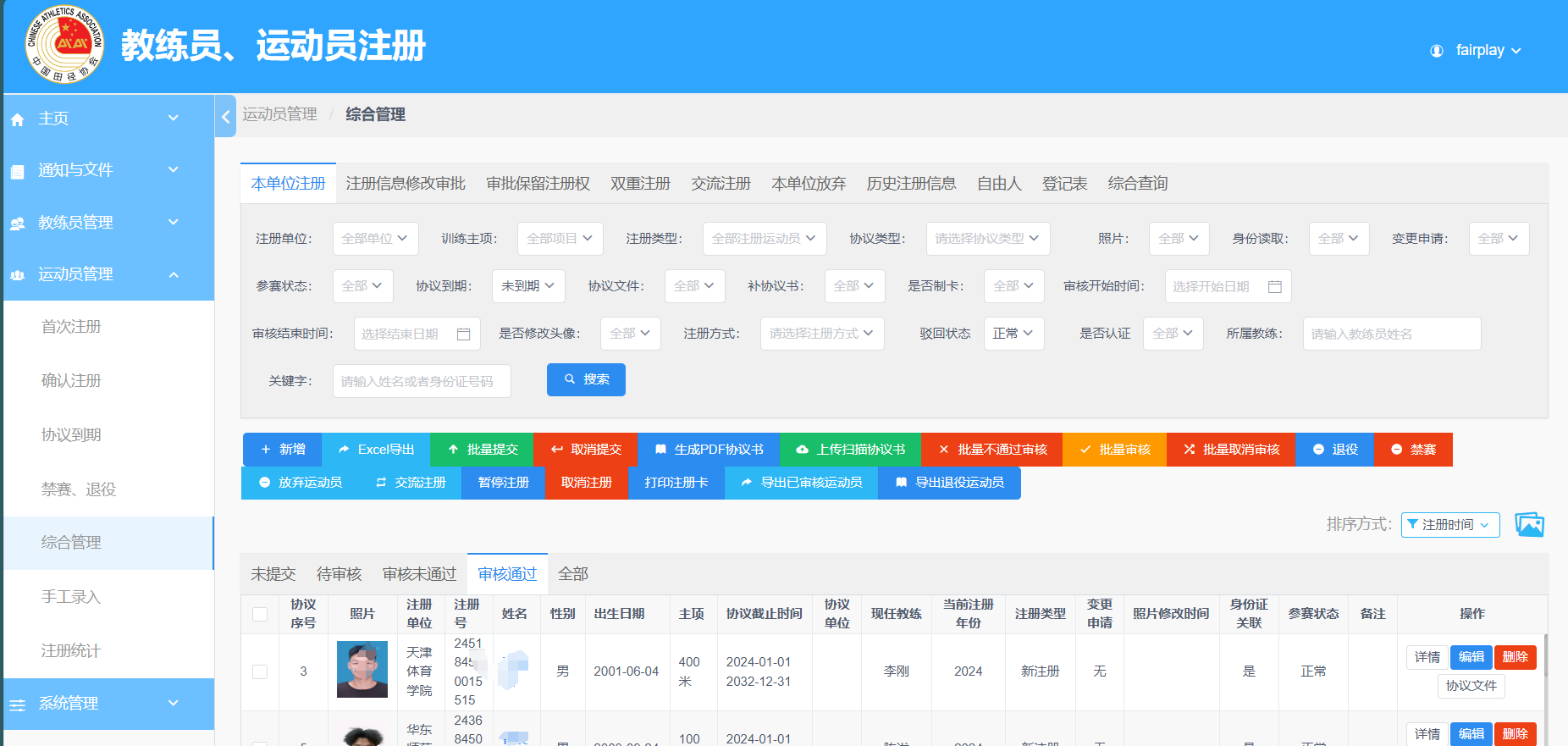Open 确认注册 in the sidebar
This screenshot has width=1568, height=746.
tap(71, 381)
